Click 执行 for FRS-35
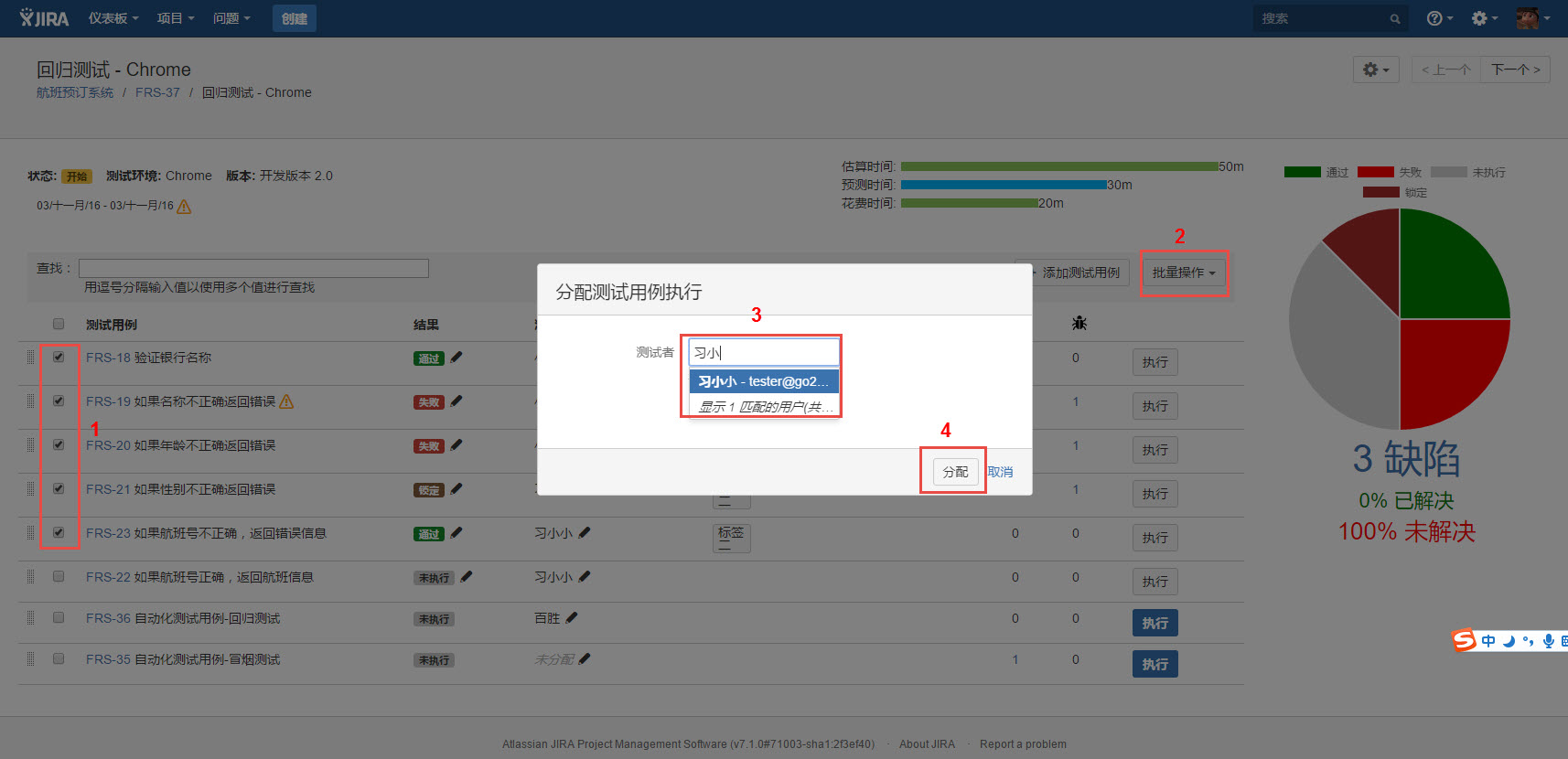Viewport: 1568px width, 759px height. (x=1155, y=664)
